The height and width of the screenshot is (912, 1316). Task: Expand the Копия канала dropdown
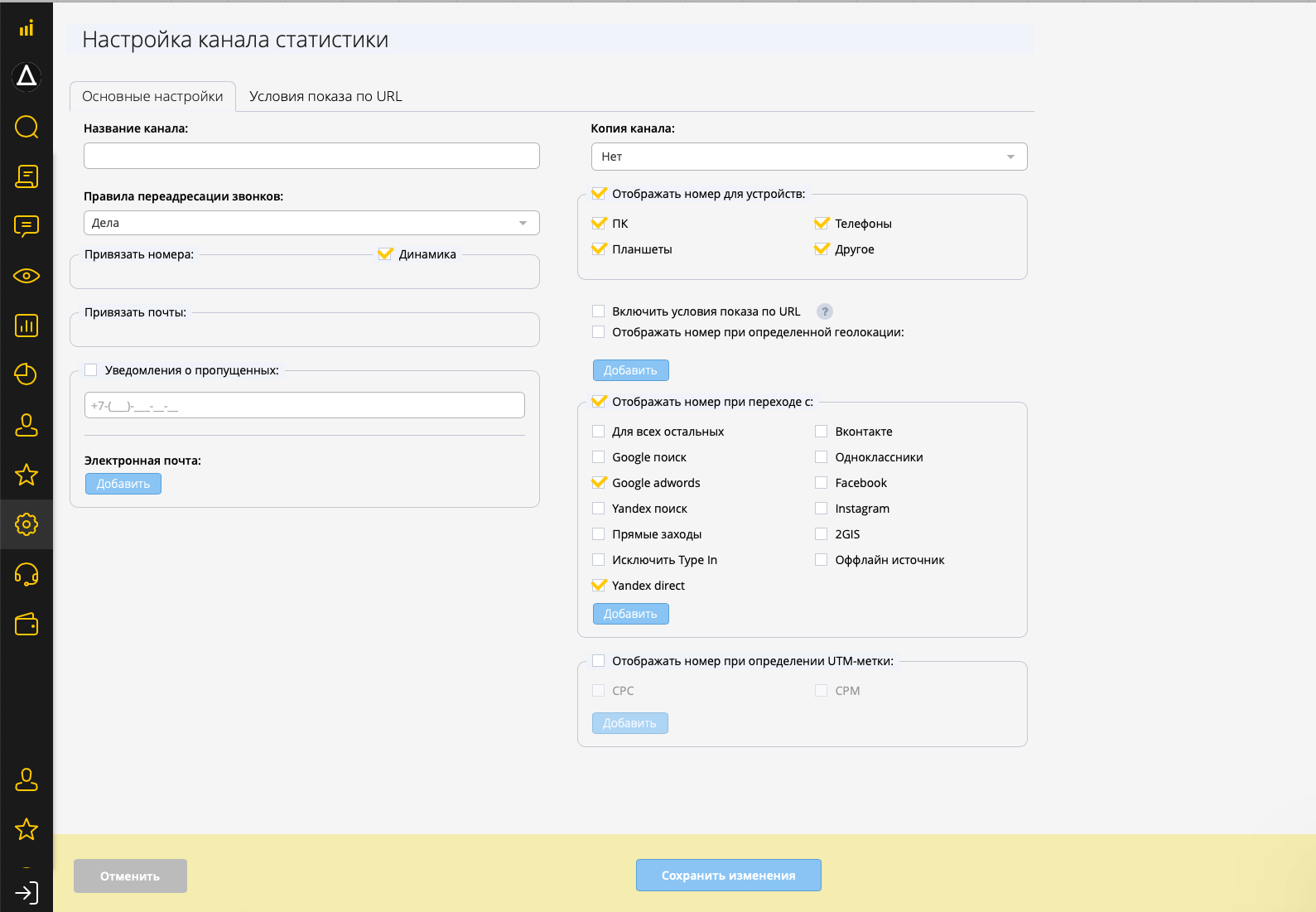[x=808, y=157]
